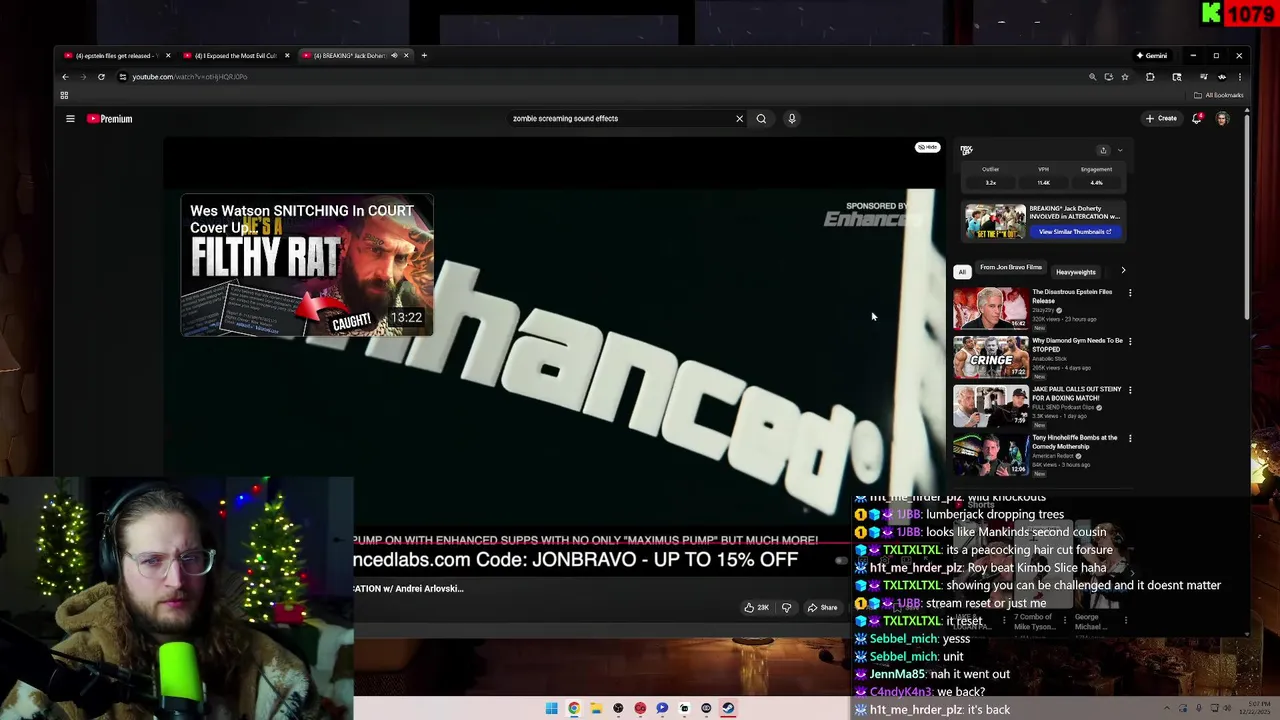The width and height of the screenshot is (1280, 720).
Task: Open the Why Diamond Gym CRINGE thumbnail
Action: pyautogui.click(x=990, y=357)
